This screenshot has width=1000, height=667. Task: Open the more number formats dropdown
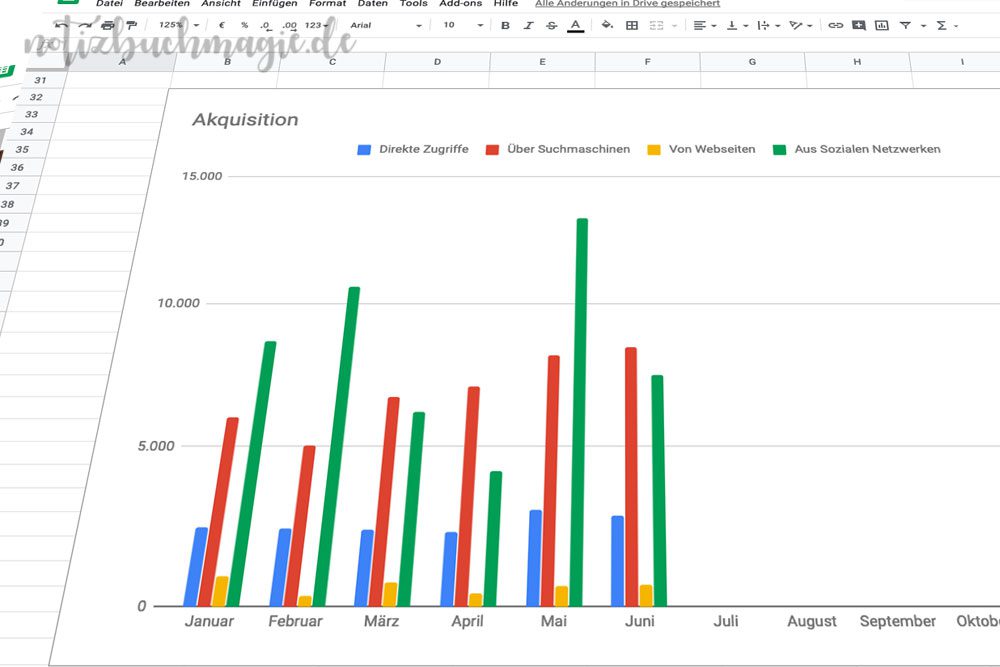pos(318,24)
